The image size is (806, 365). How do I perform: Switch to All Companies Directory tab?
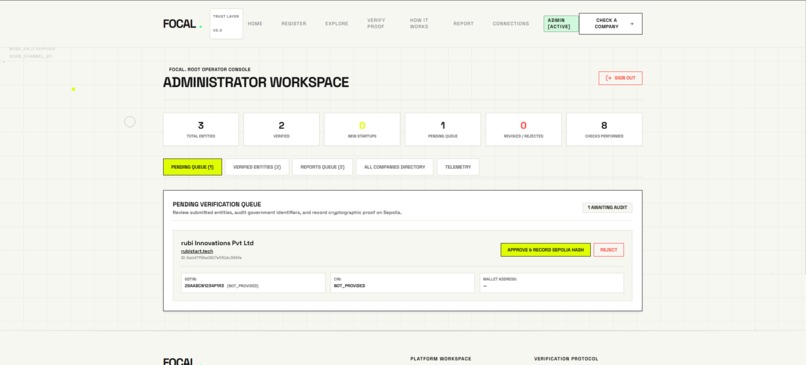[x=395, y=167]
